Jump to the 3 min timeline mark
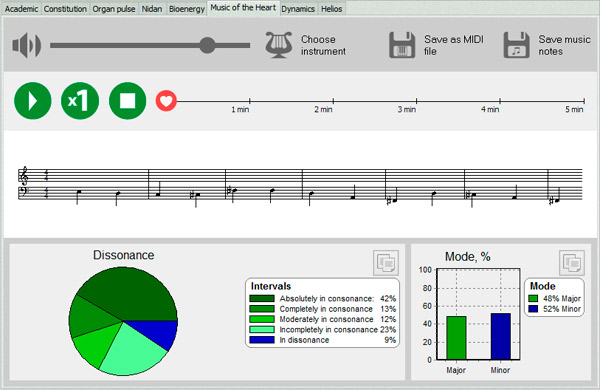Viewport: 600px width, 390px height. 416,101
